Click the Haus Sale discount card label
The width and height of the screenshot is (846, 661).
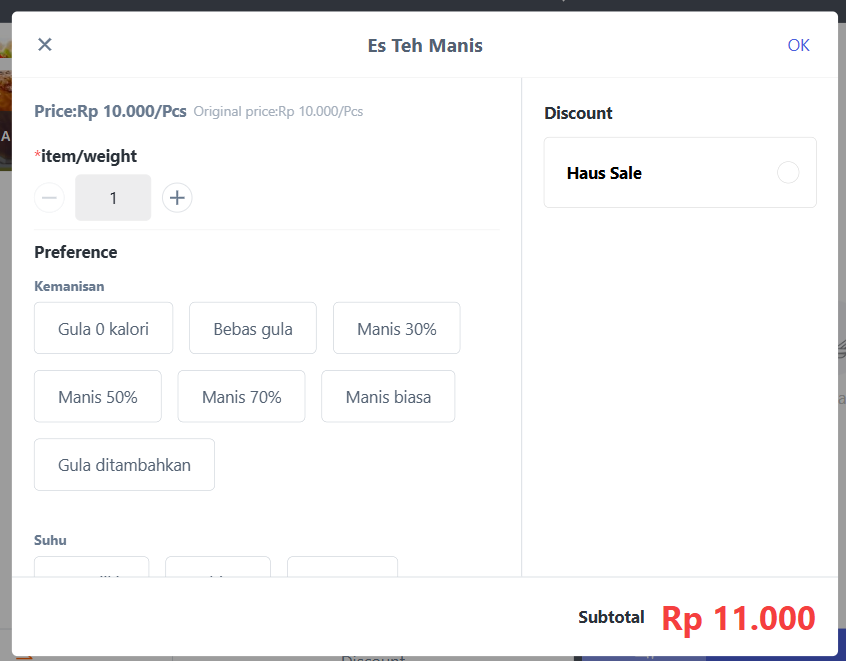[604, 173]
